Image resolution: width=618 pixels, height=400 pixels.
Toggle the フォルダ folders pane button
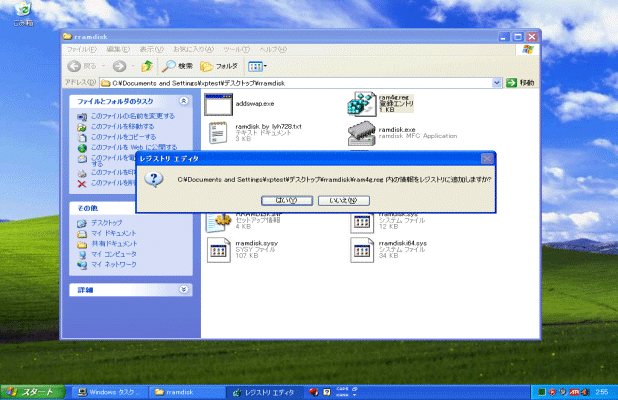pos(219,66)
